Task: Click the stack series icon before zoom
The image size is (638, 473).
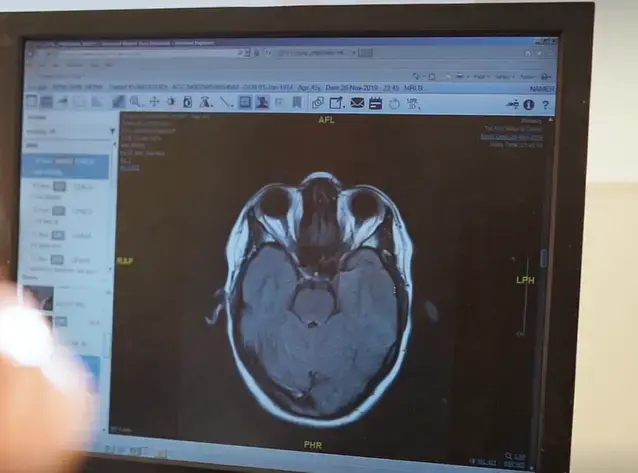Action: (118, 102)
